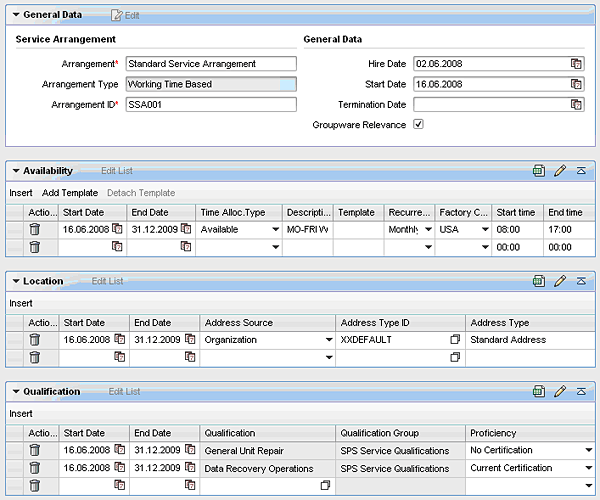Collapse the General Data section

coord(14,16)
